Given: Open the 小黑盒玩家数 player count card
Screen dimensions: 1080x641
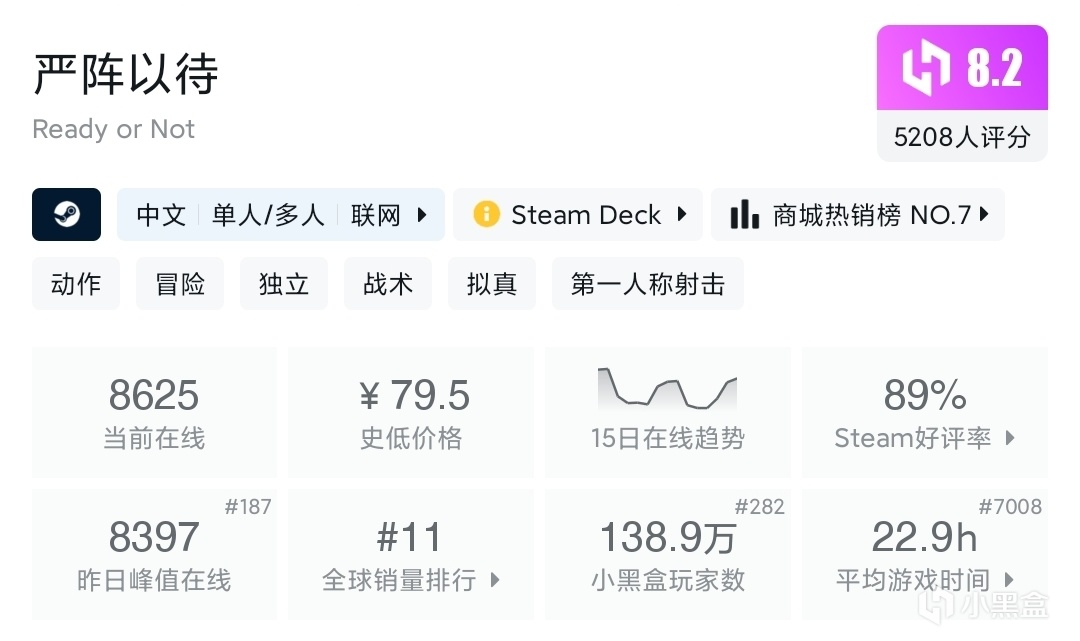Looking at the screenshot, I should pyautogui.click(x=667, y=554).
